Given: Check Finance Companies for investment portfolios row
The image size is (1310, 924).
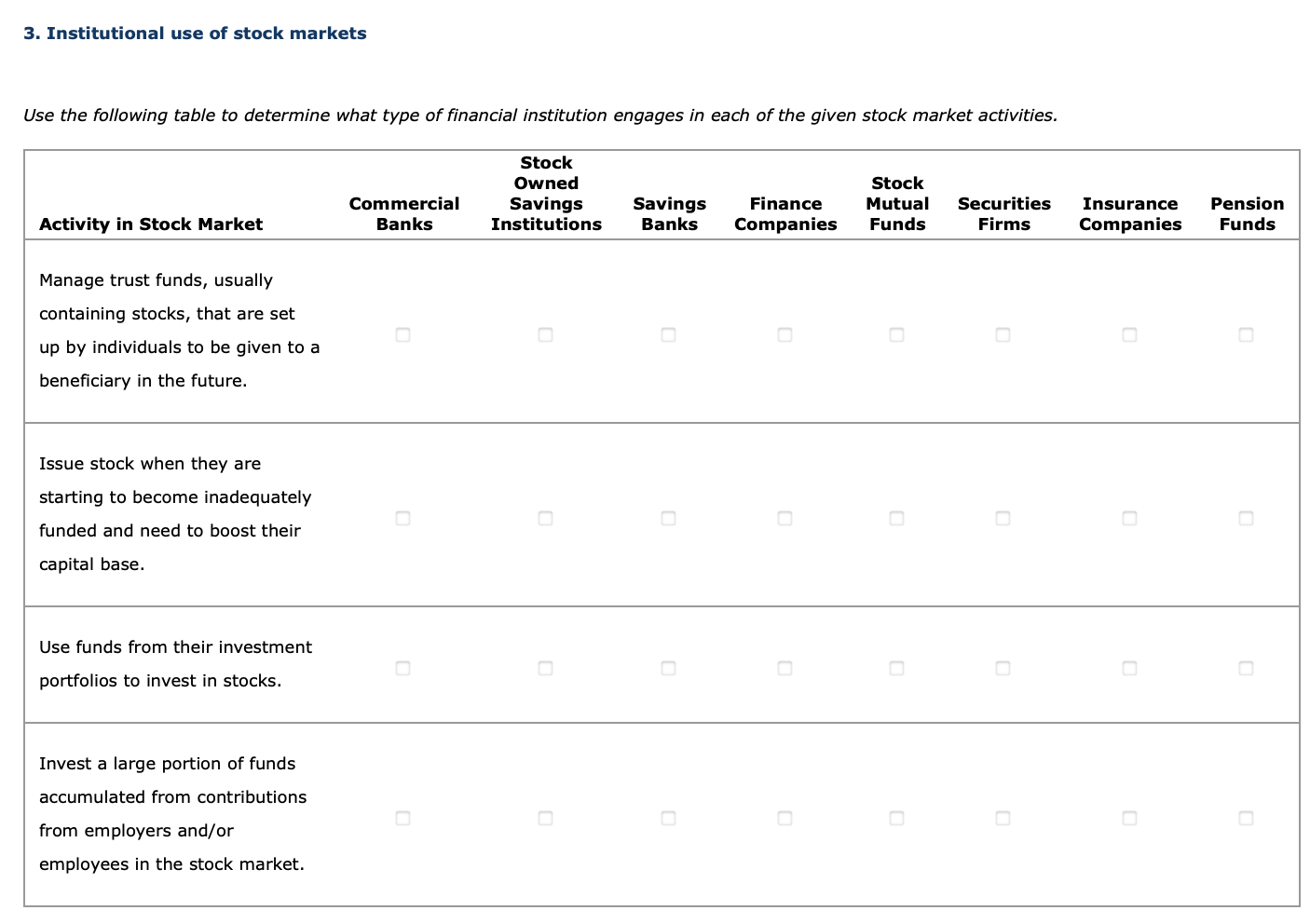Looking at the screenshot, I should click(x=785, y=668).
